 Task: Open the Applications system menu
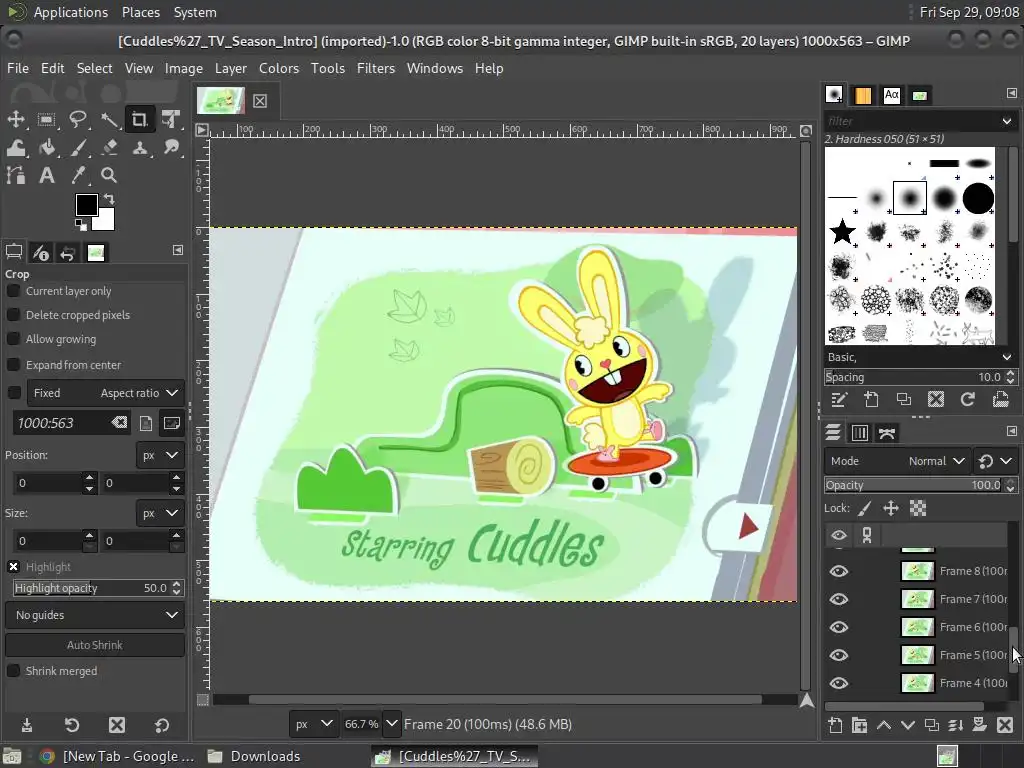tap(71, 12)
